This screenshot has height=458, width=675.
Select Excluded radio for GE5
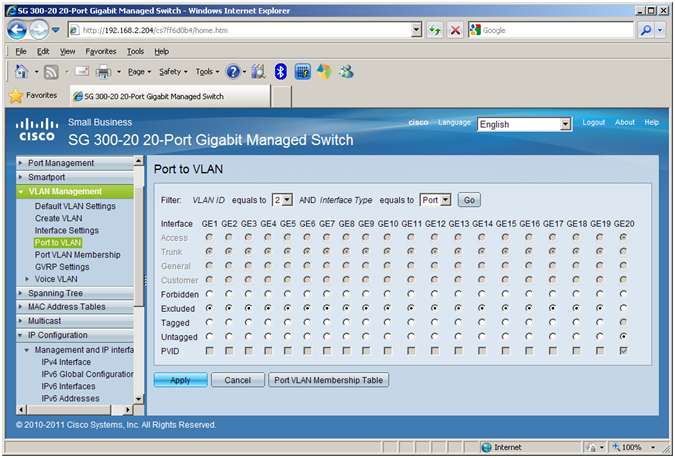(288, 308)
